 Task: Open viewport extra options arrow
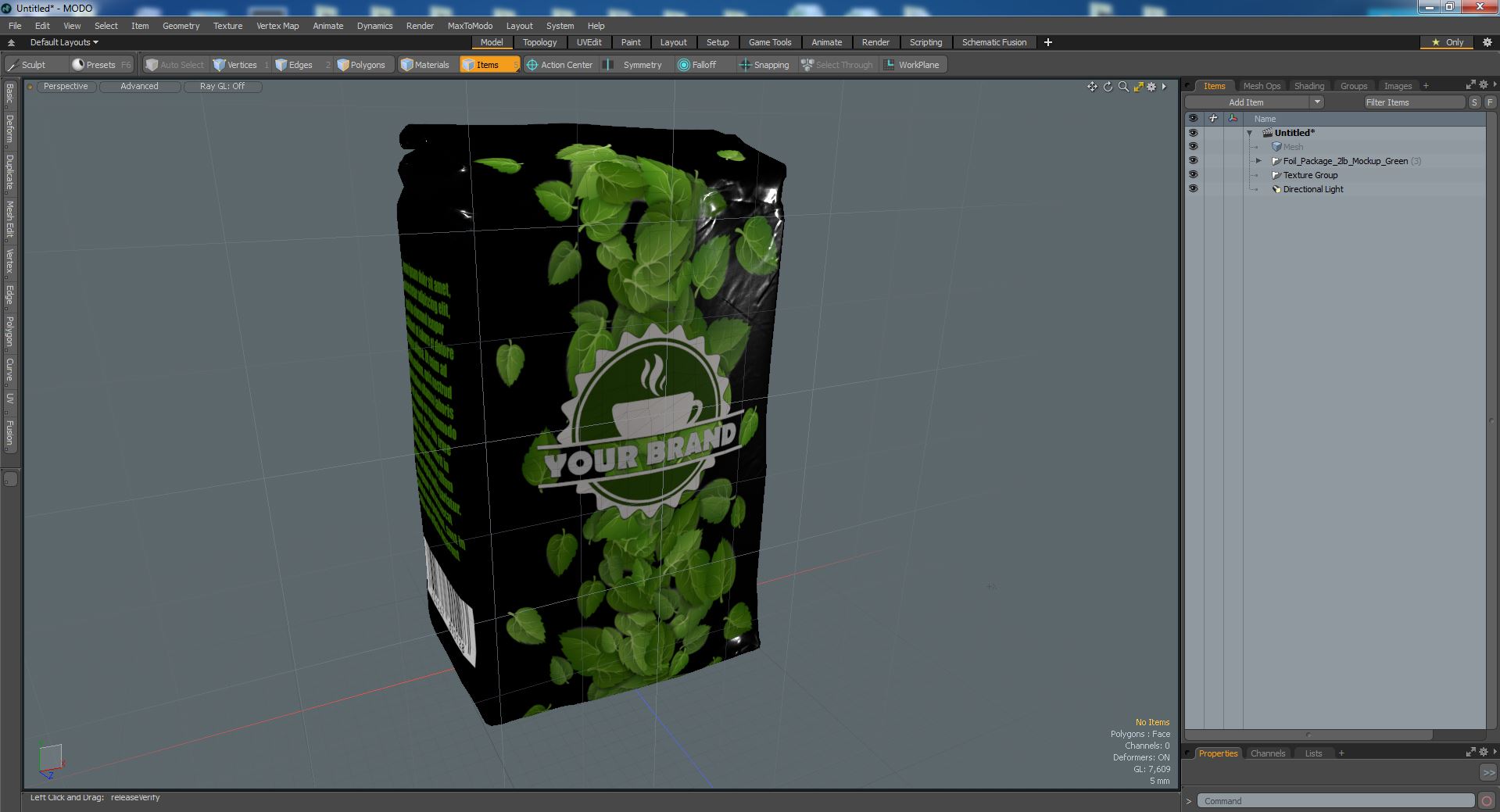(x=1164, y=87)
